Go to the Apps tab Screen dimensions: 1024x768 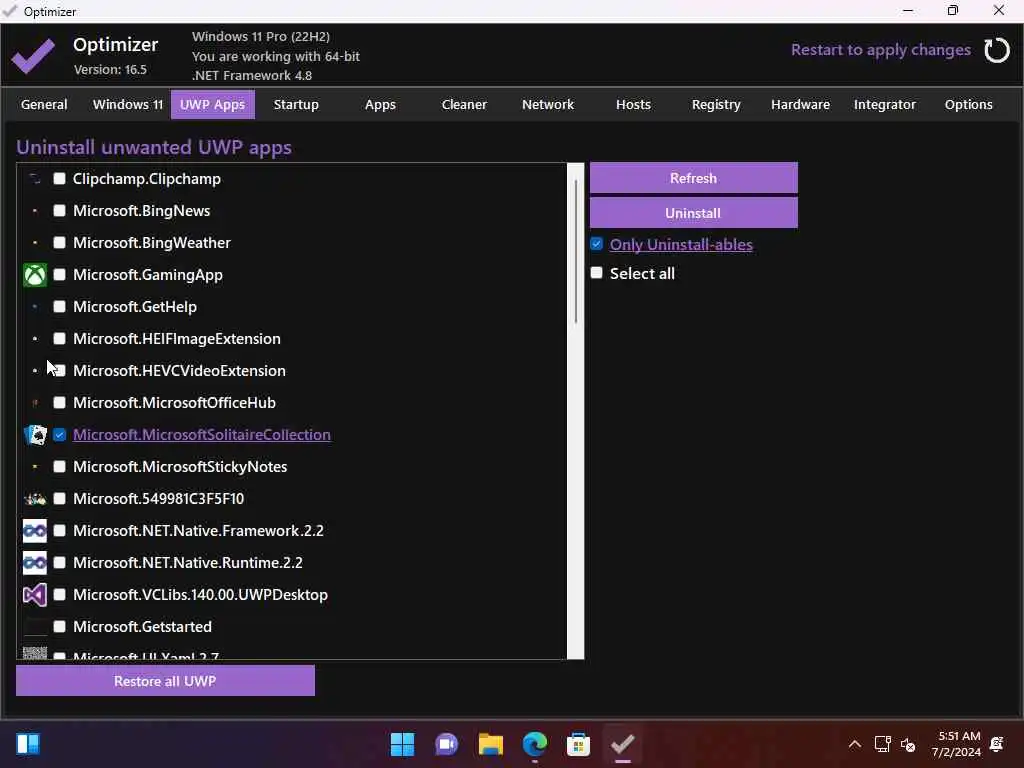pos(380,104)
